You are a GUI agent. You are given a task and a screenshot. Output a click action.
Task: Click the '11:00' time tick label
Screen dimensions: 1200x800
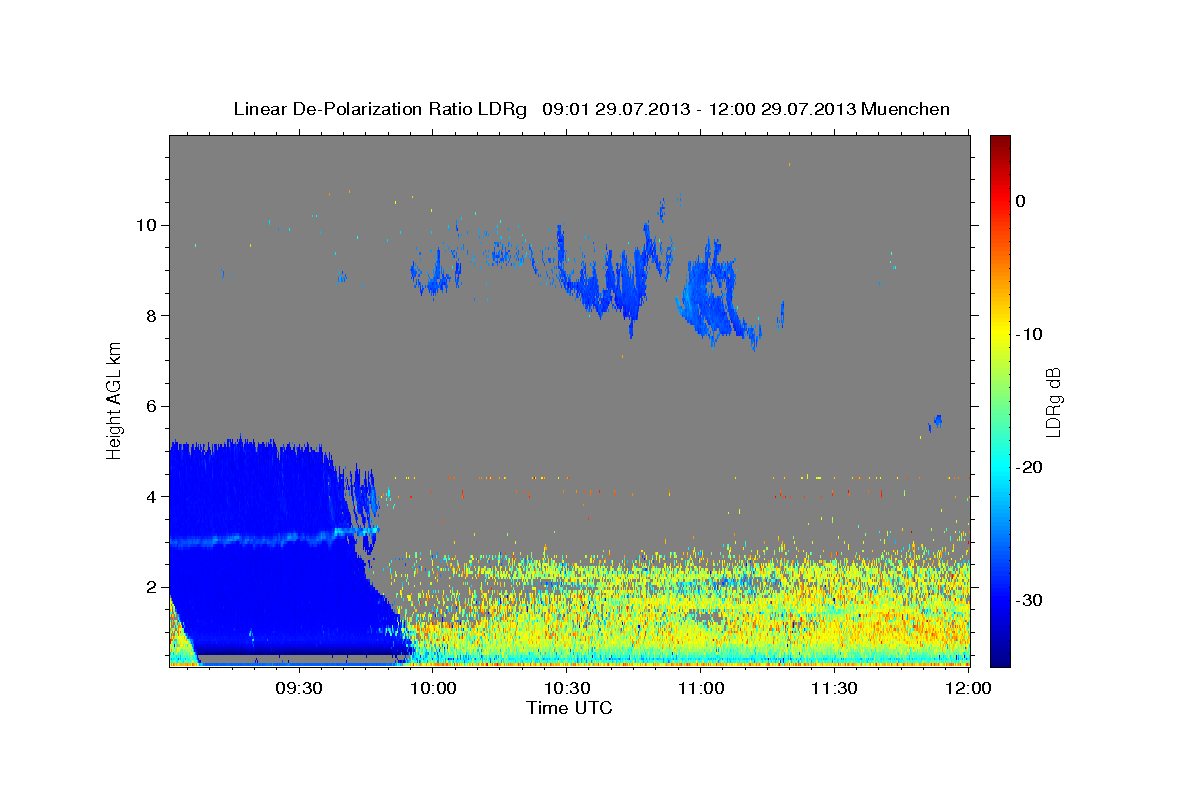(x=701, y=689)
